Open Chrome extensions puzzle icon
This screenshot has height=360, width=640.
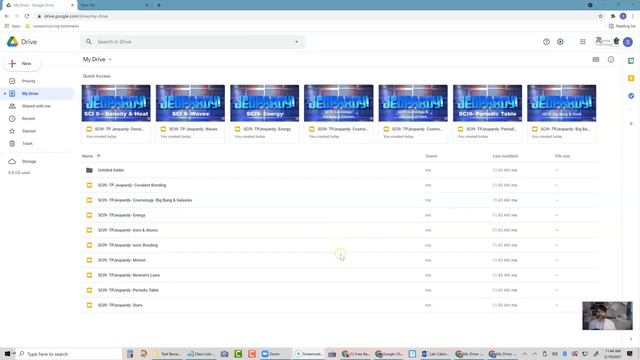tap(613, 16)
